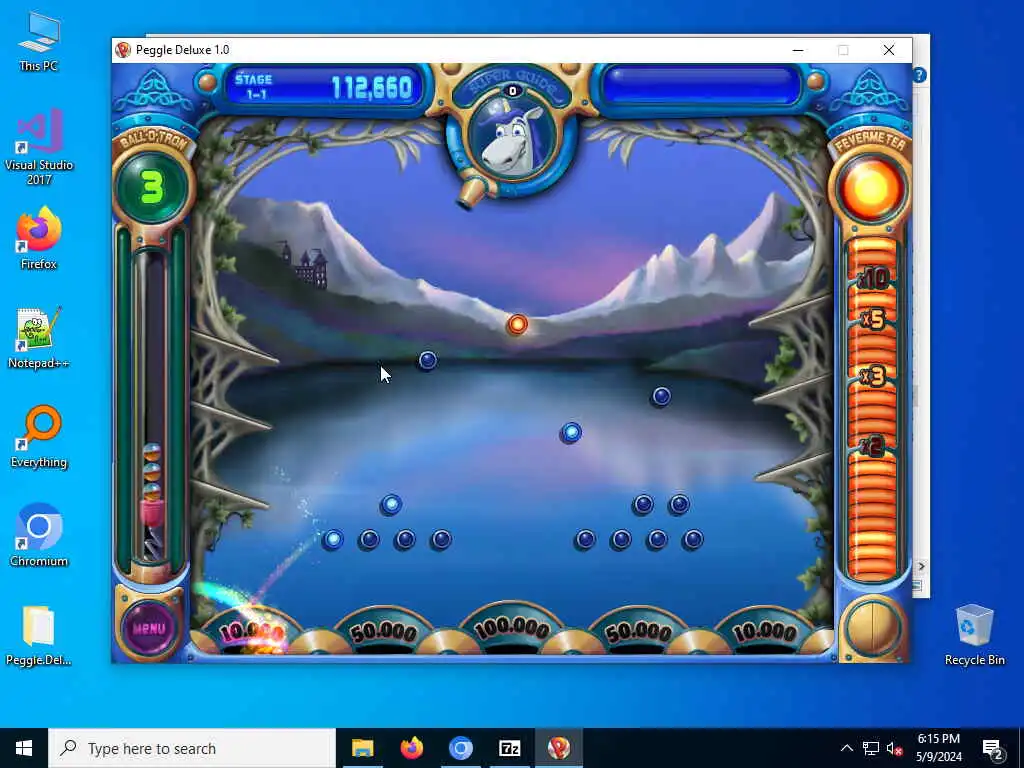The height and width of the screenshot is (768, 1024).
Task: Open the Windows Start menu
Action: click(x=24, y=748)
